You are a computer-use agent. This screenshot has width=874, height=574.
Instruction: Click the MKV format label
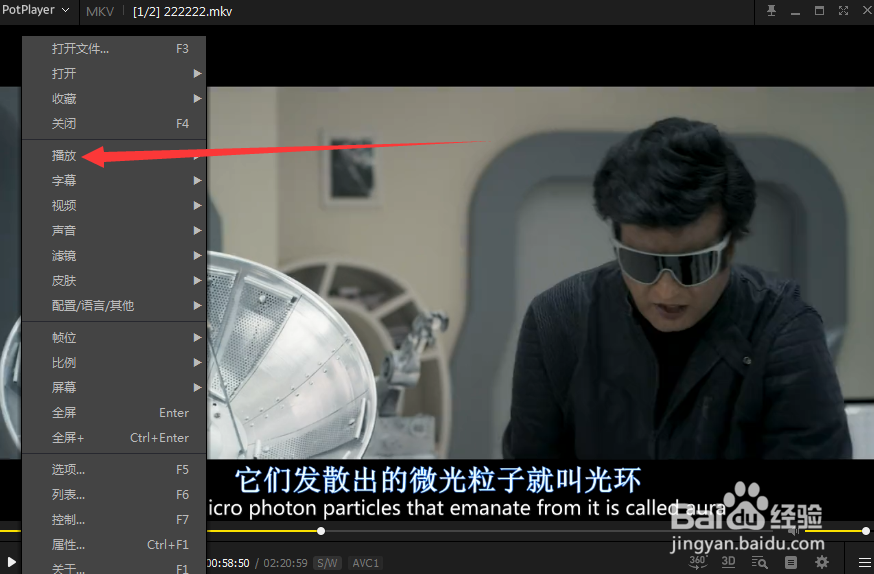100,11
